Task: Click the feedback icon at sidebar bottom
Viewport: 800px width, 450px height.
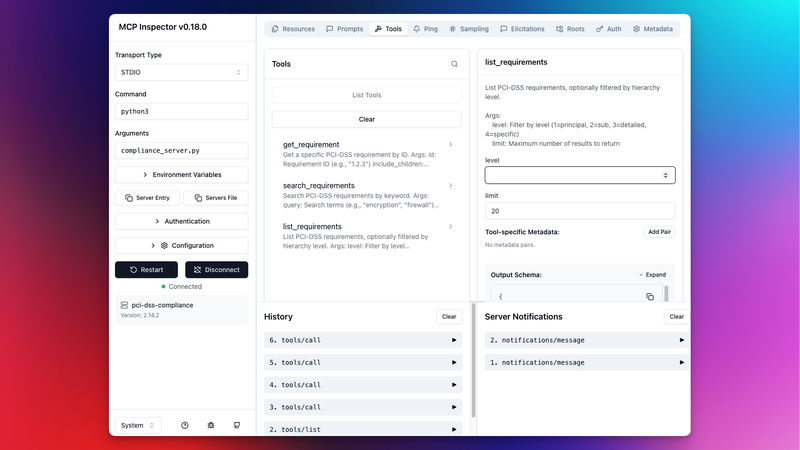Action: 237,425
